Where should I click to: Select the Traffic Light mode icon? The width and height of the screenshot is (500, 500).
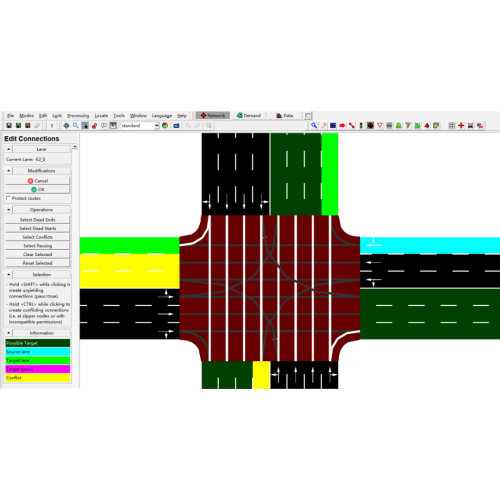(361, 125)
